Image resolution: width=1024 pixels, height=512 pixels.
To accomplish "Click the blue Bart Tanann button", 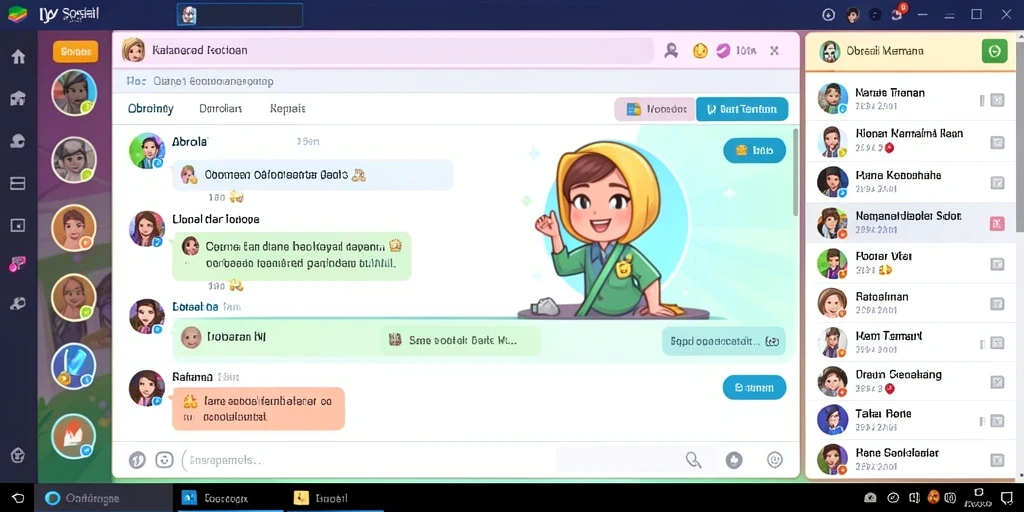I will tap(742, 109).
